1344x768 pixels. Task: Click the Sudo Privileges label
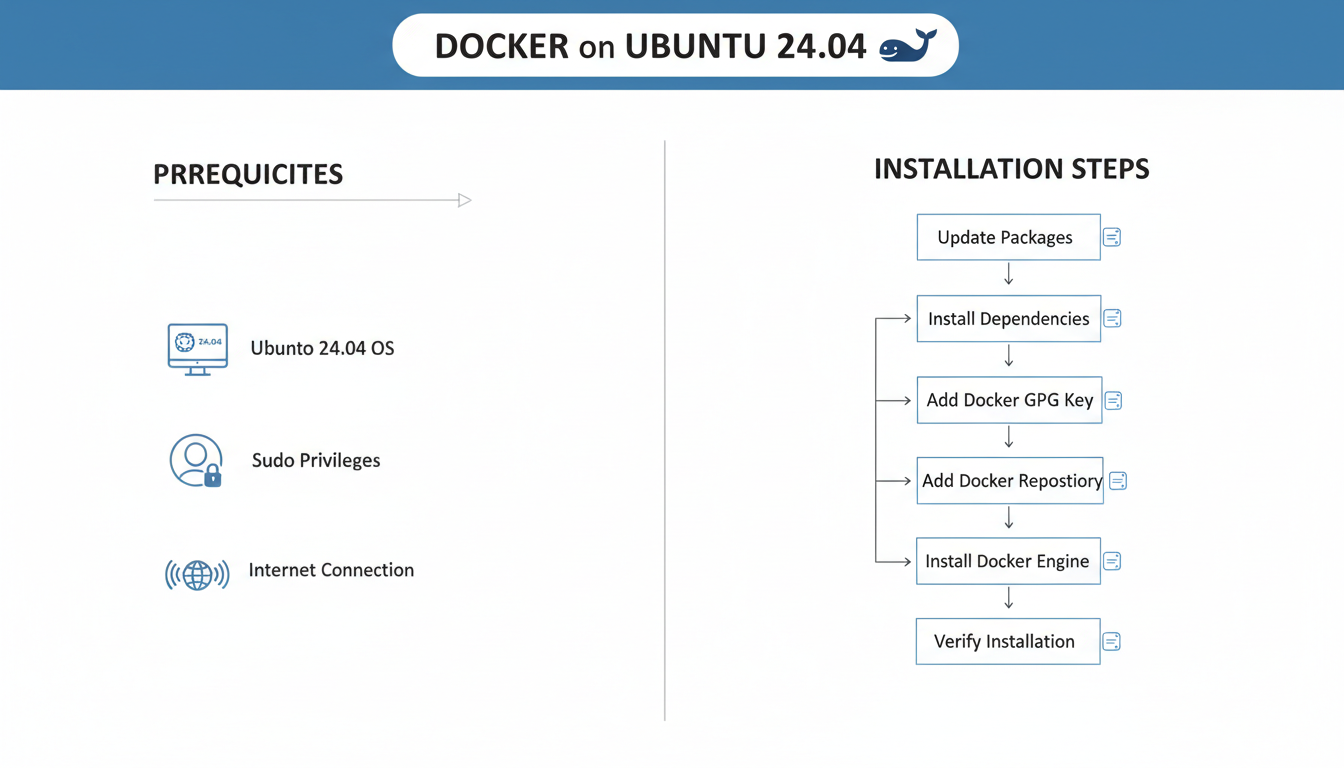(x=316, y=461)
